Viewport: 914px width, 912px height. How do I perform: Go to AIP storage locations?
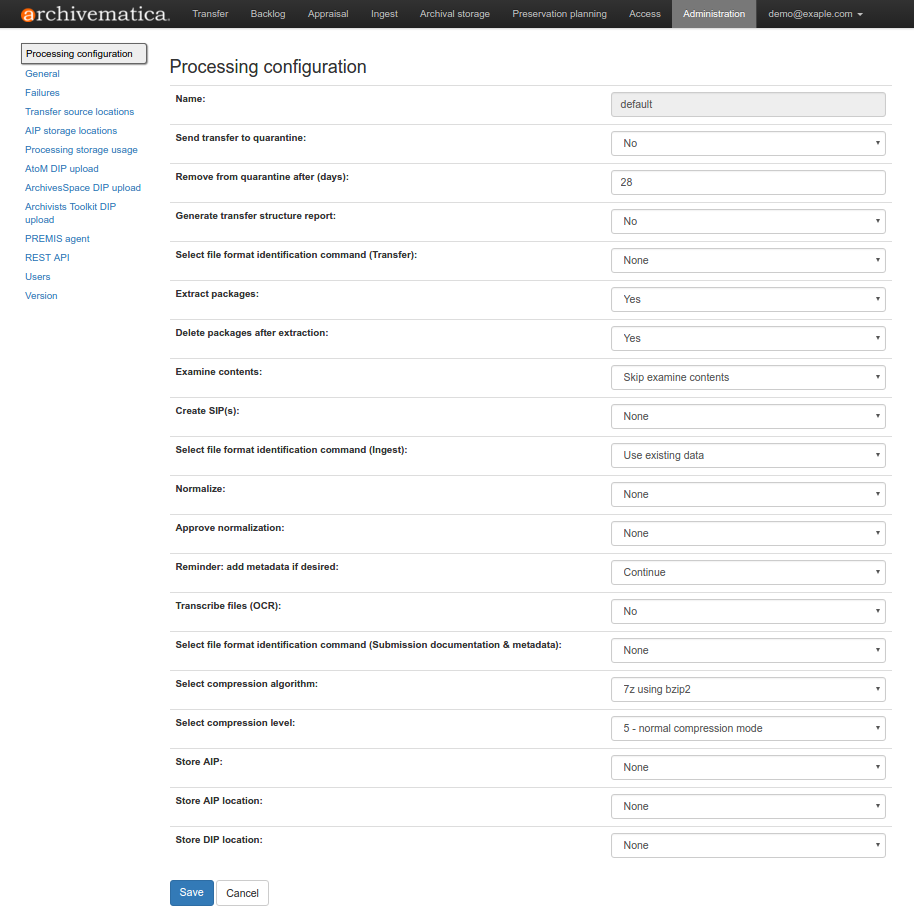[x=71, y=131]
